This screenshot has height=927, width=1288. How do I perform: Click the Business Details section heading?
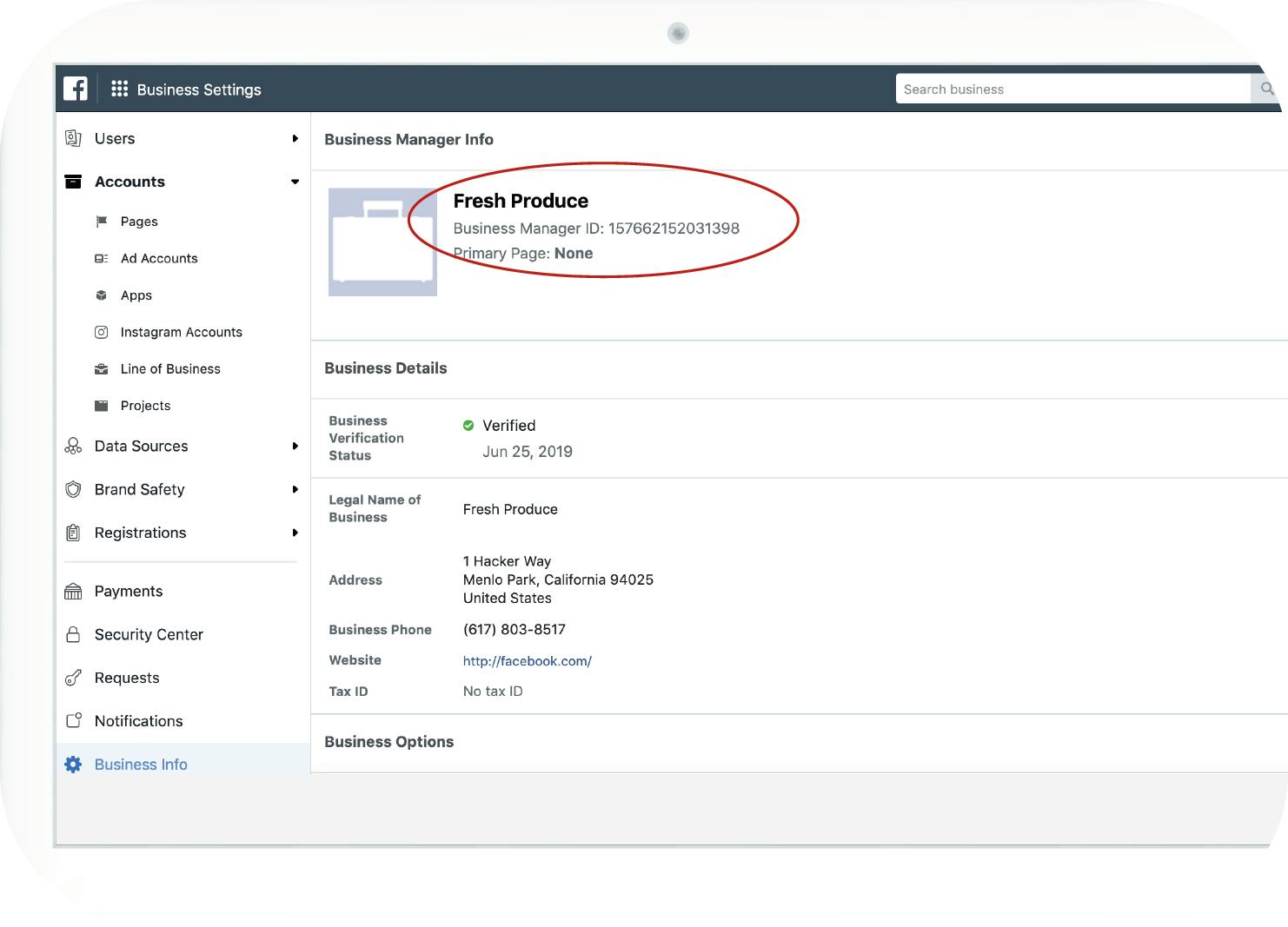click(385, 368)
